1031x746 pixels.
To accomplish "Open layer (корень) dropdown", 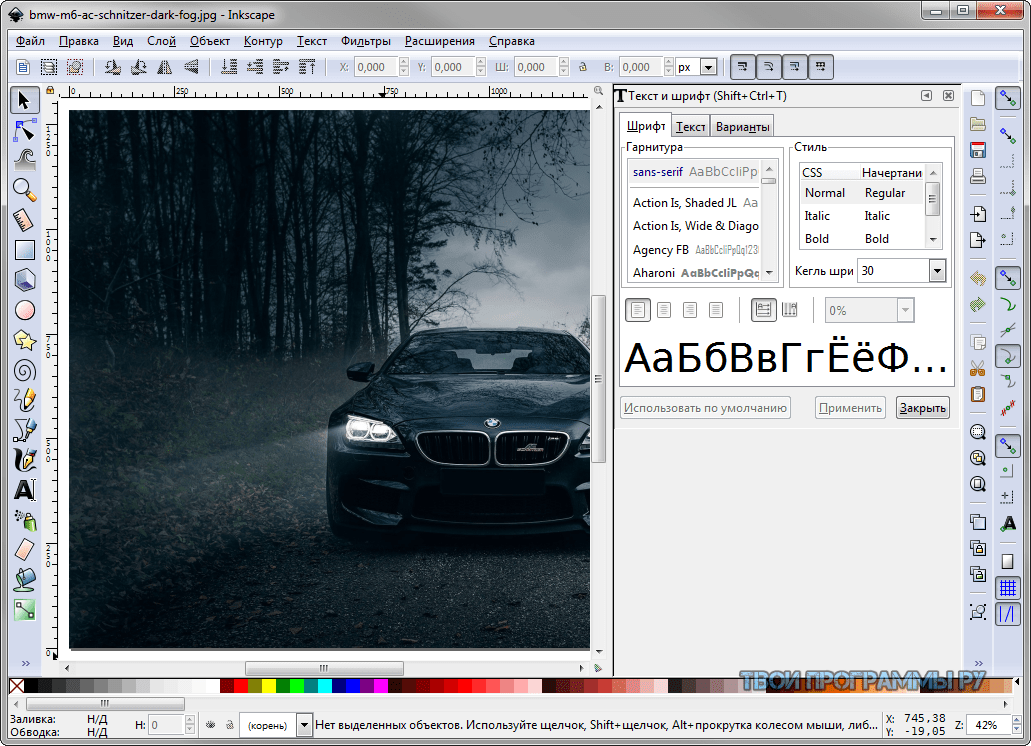I will click(304, 725).
